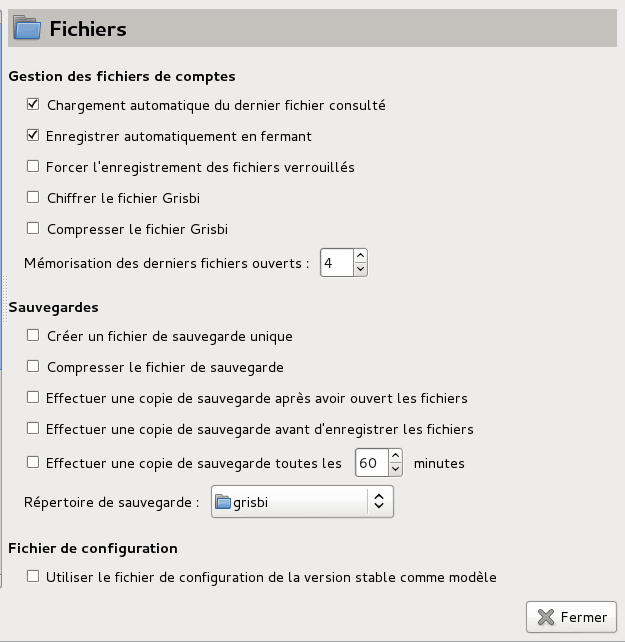The width and height of the screenshot is (625, 642).
Task: Click the grisbi folder icon in dropdown
Action: (223, 502)
